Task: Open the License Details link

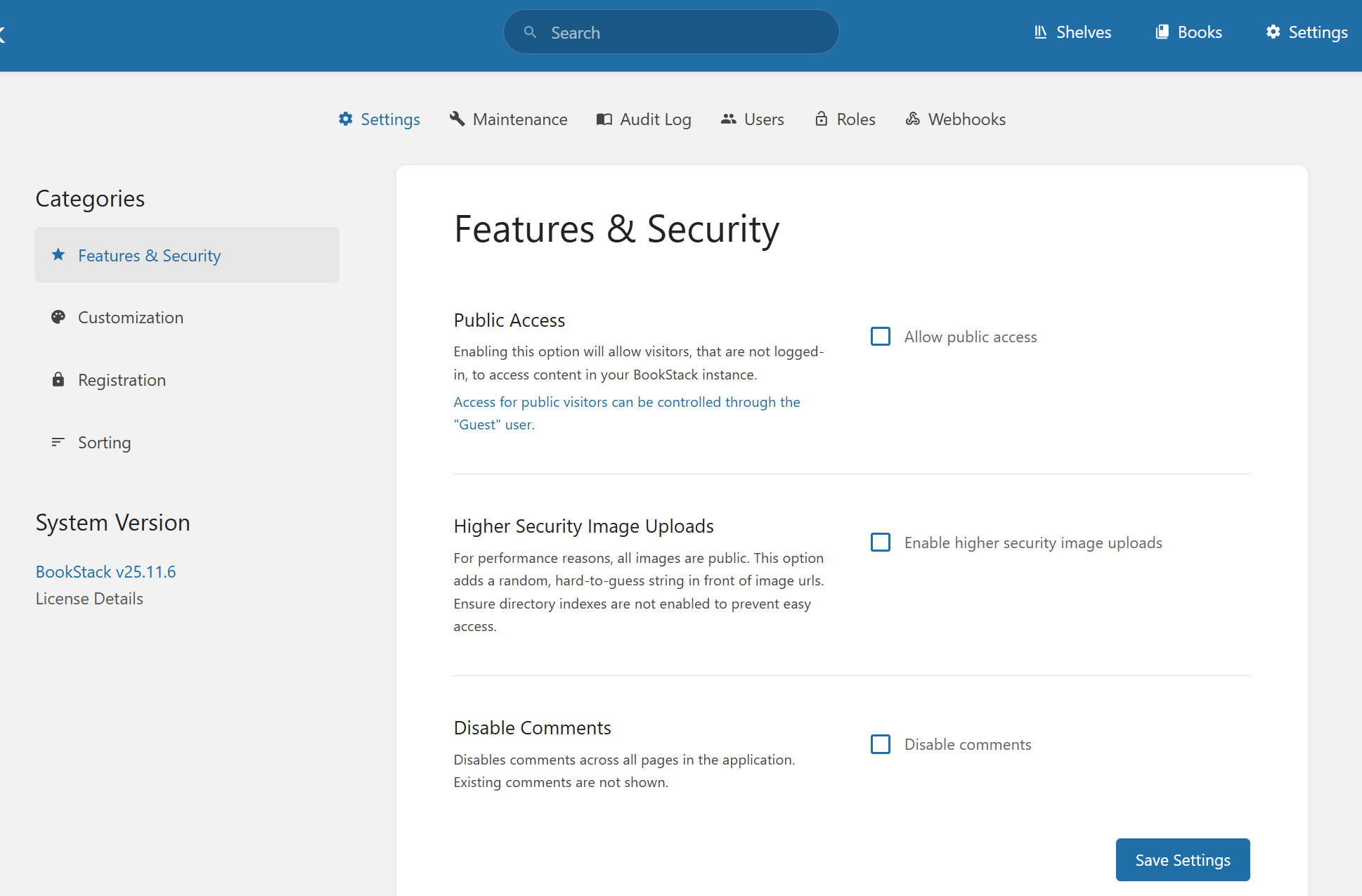Action: pyautogui.click(x=89, y=599)
